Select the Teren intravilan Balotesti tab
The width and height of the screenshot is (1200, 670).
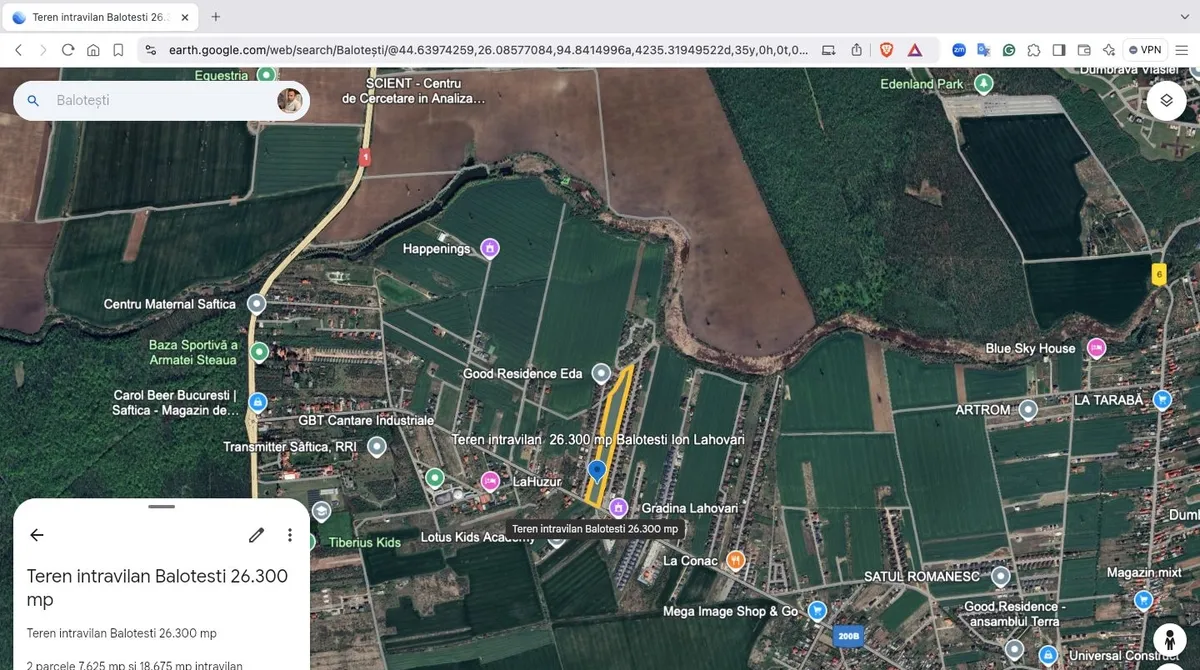point(95,17)
